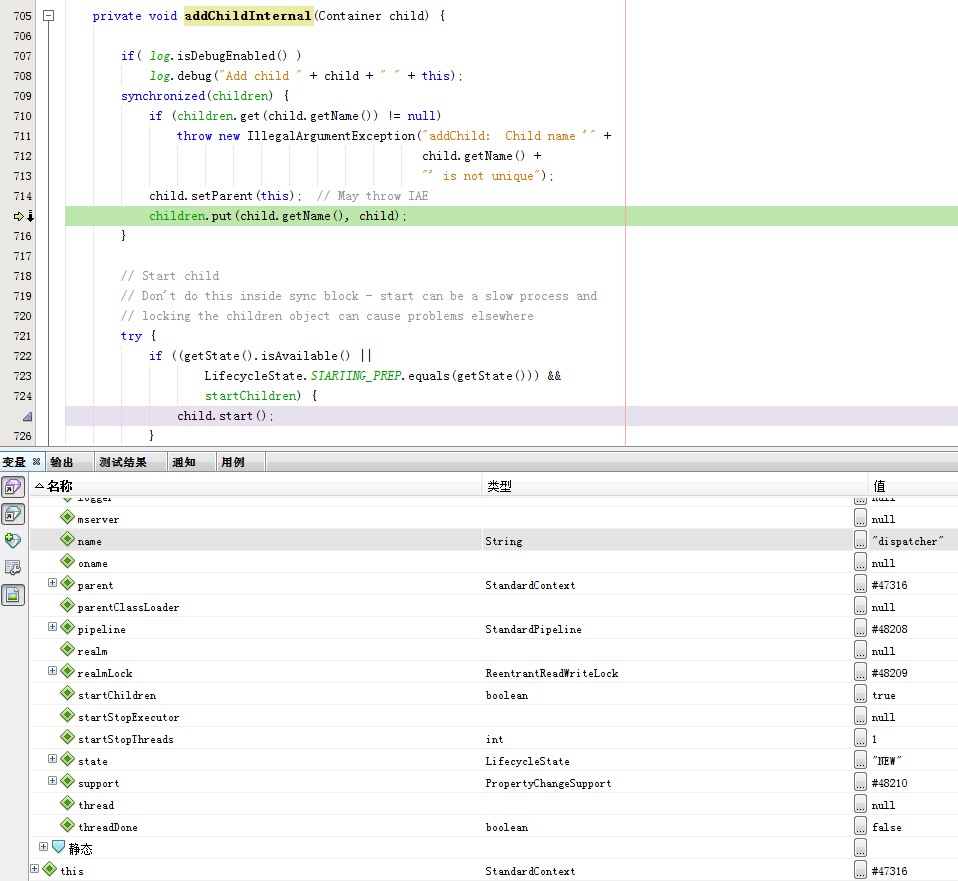958x881 pixels.
Task: Expand the parent variable node
Action: [53, 583]
